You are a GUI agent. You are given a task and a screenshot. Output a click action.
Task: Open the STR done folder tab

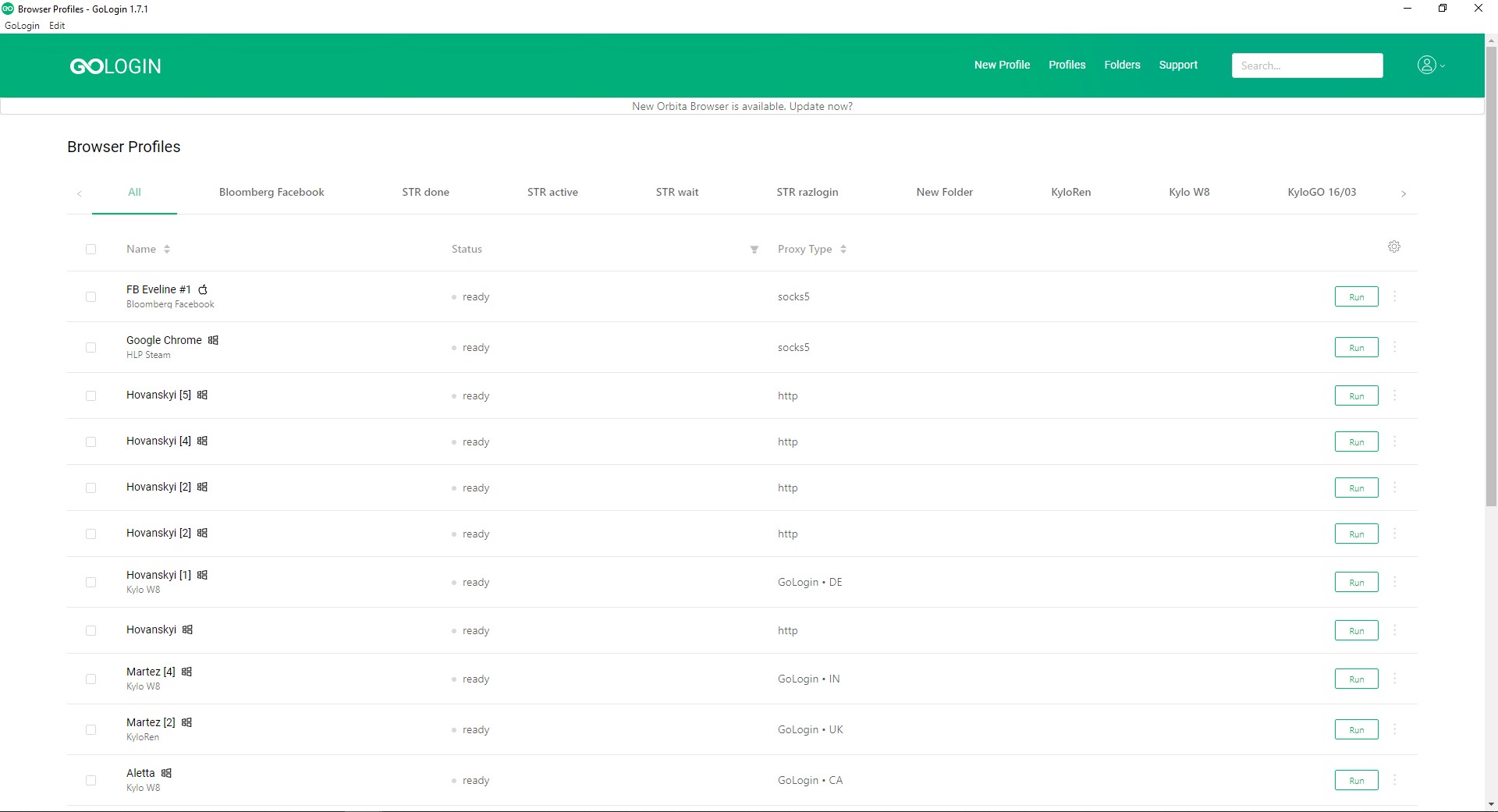(426, 192)
